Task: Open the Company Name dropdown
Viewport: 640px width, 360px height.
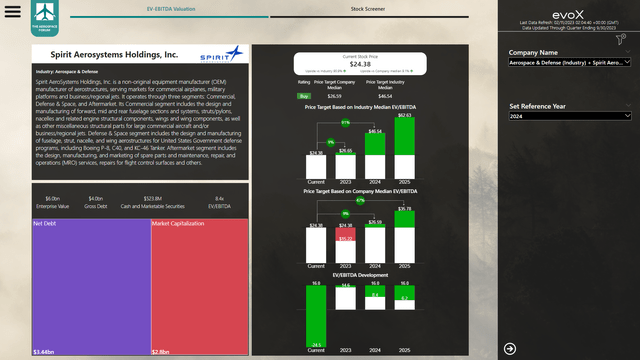Action: [x=569, y=62]
